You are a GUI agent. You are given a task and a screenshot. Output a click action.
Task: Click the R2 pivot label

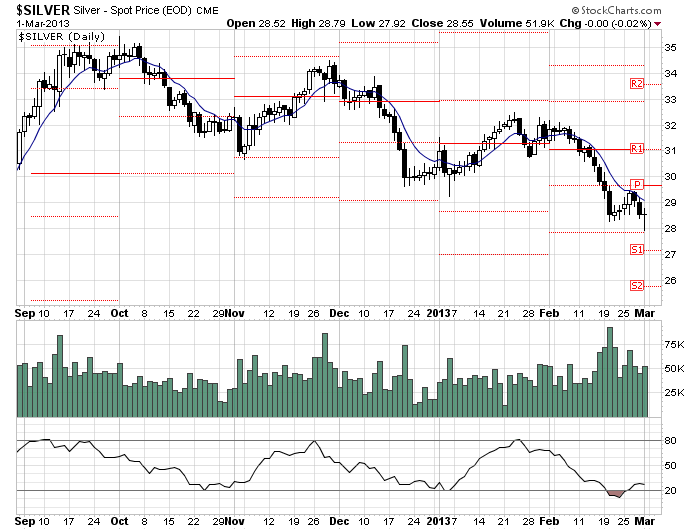point(637,84)
